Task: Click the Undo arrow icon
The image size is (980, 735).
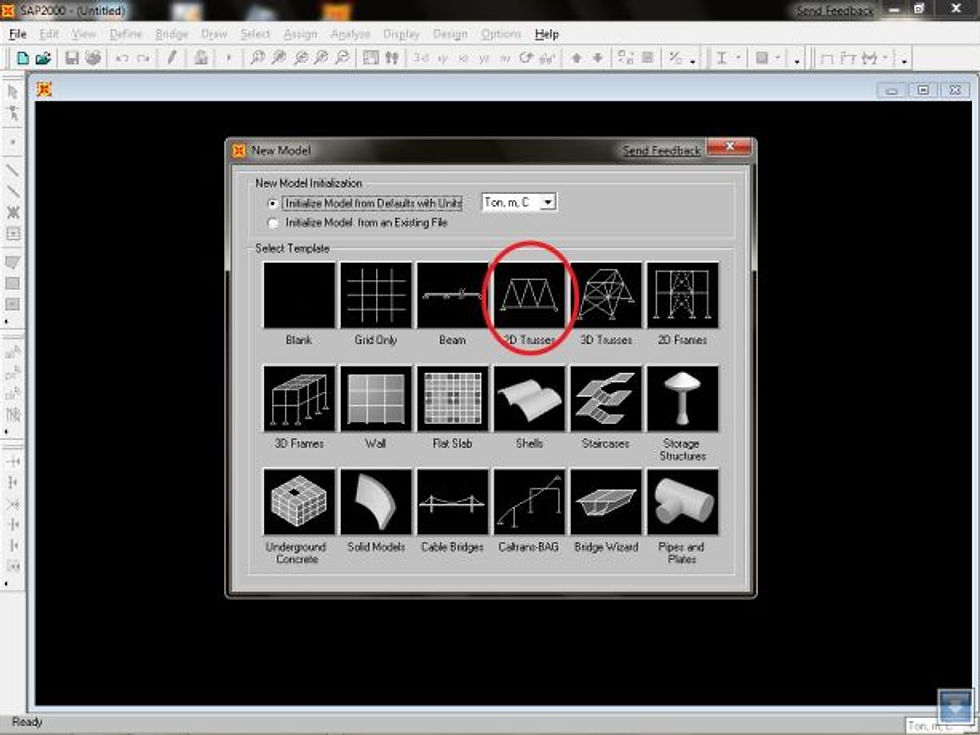Action: 122,58
